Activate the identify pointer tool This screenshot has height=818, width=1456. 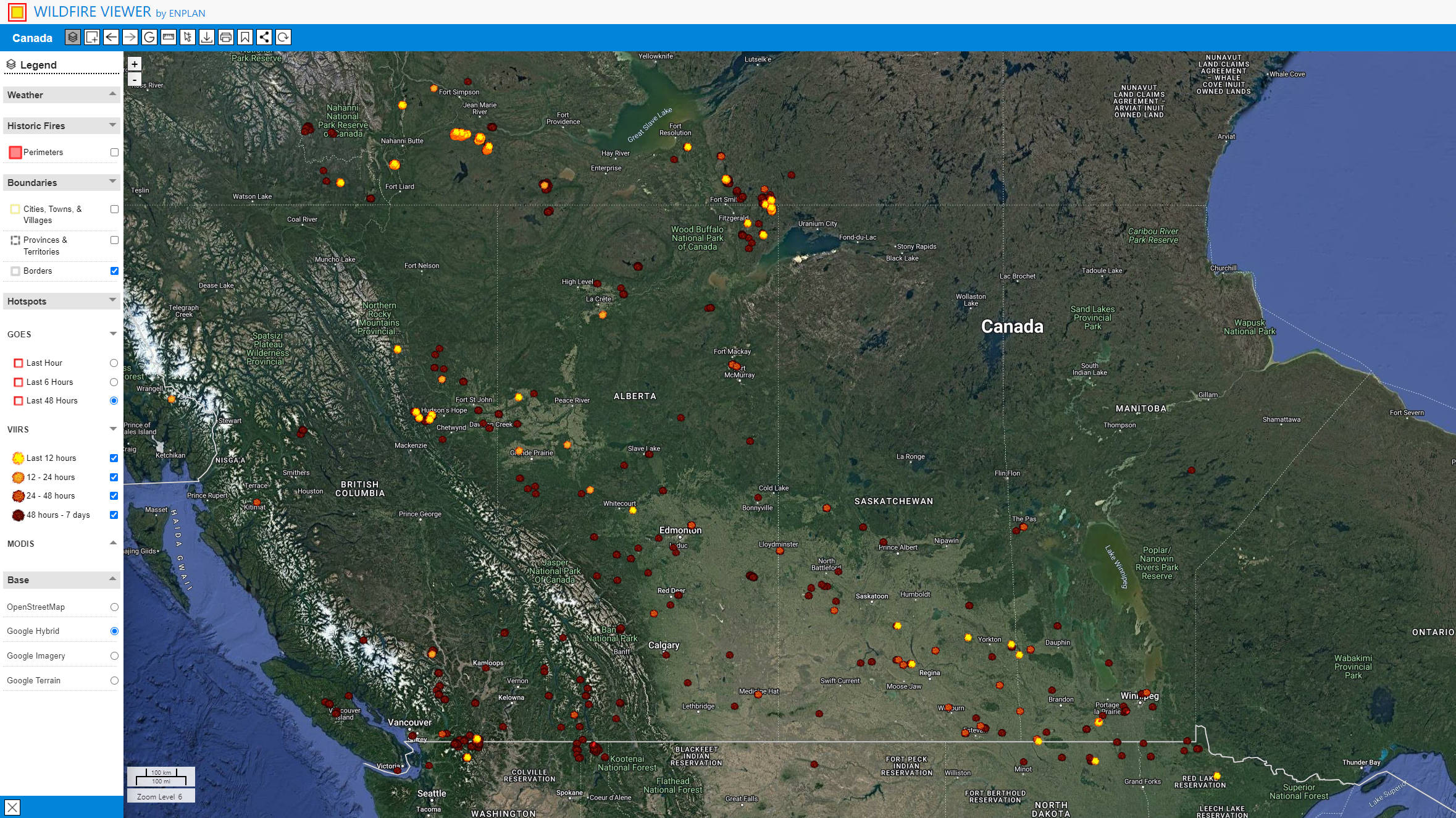[188, 38]
